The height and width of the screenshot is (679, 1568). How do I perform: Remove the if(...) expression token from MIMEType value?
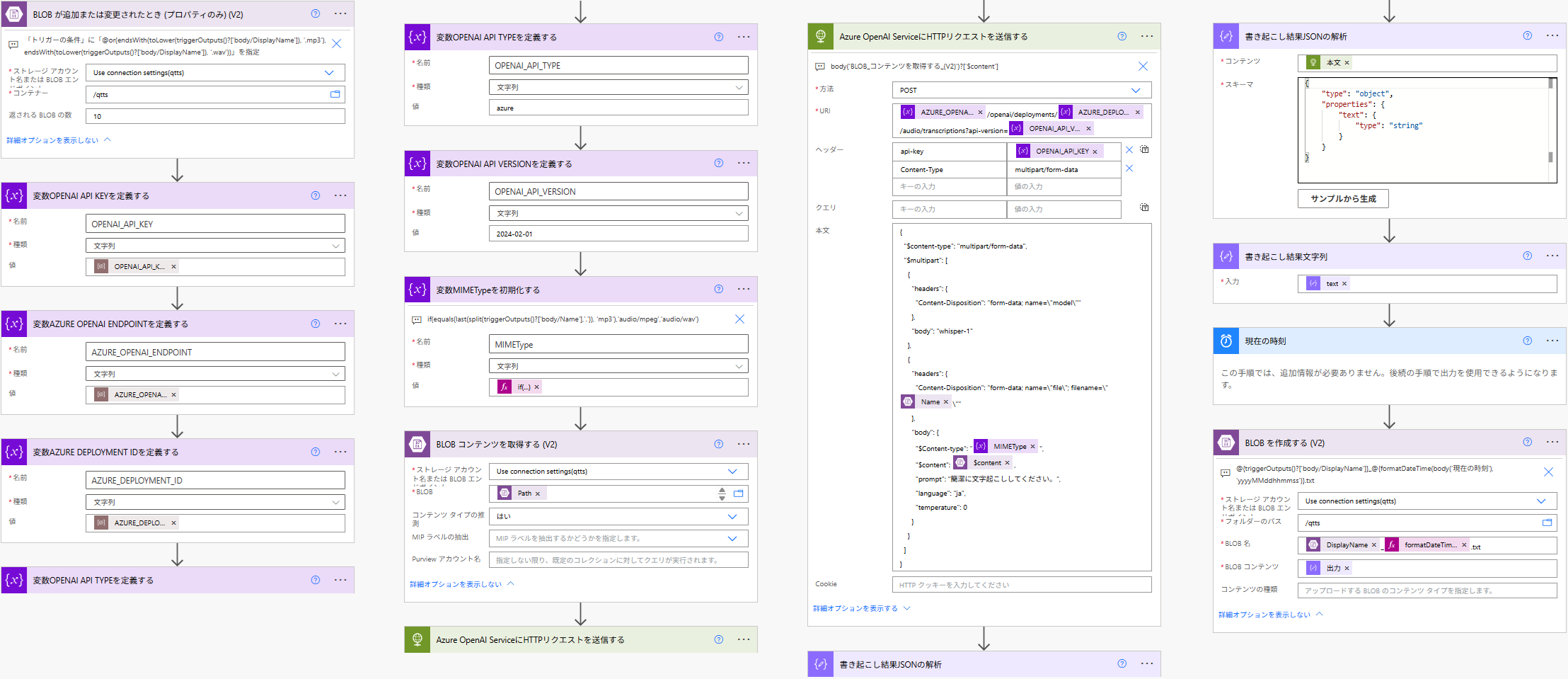[536, 387]
